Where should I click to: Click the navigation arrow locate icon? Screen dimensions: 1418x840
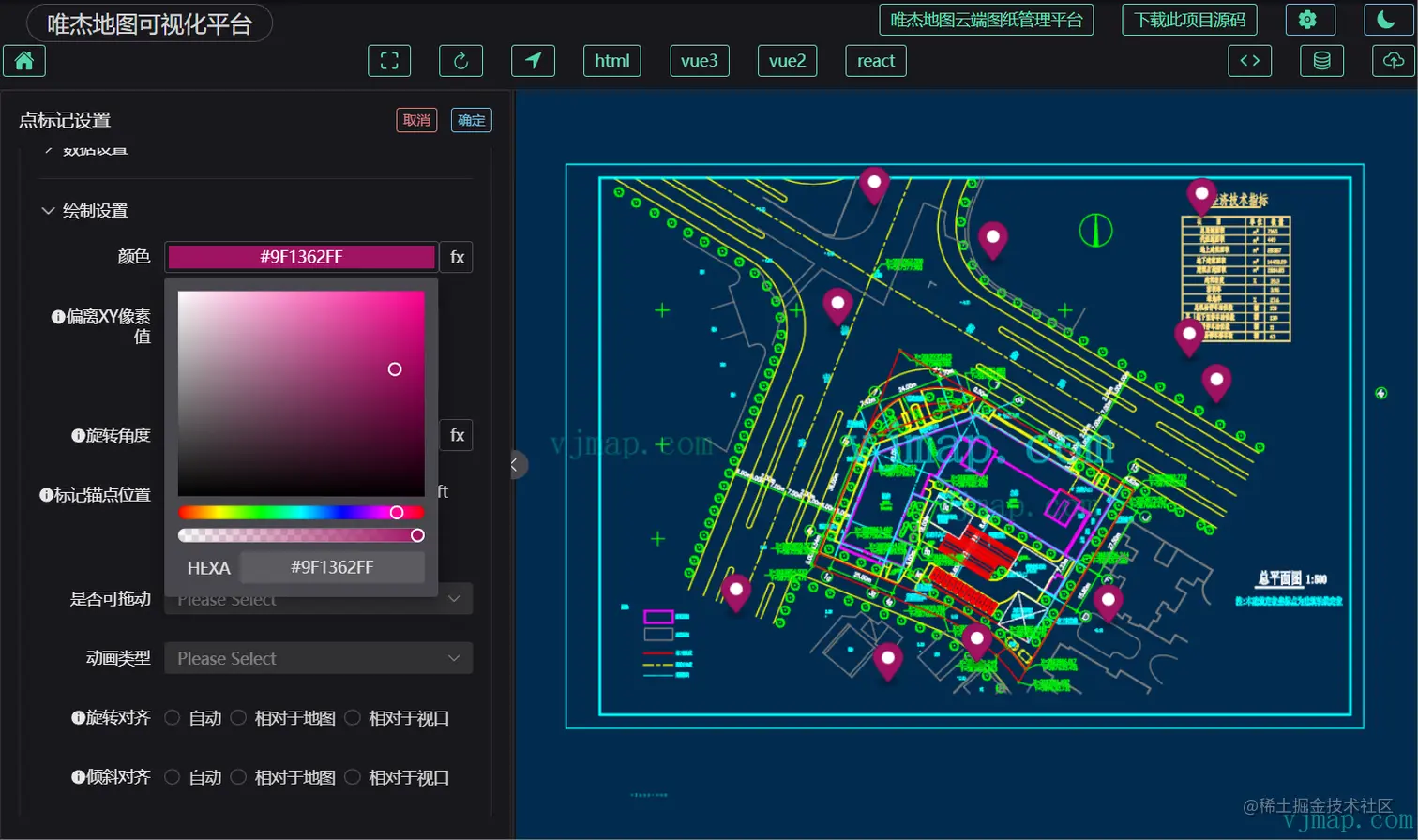tap(533, 61)
